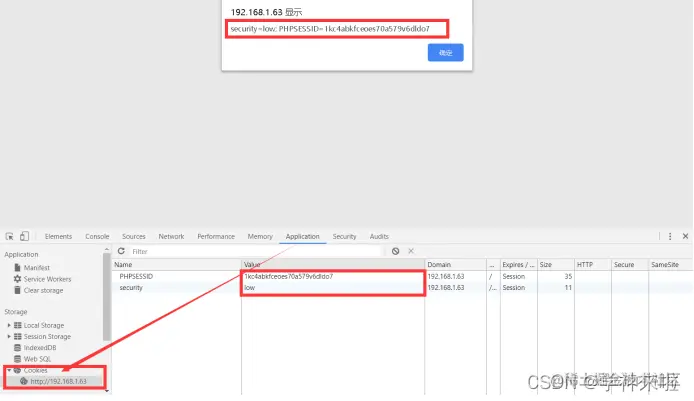Select the Application tab
The height and width of the screenshot is (401, 694).
(302, 236)
